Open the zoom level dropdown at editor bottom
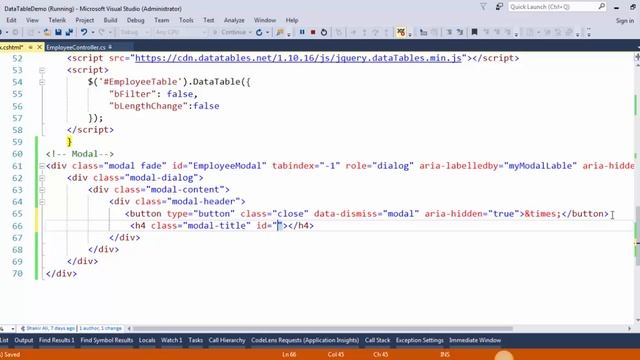Viewport: 640px width, 360px height. (13, 328)
